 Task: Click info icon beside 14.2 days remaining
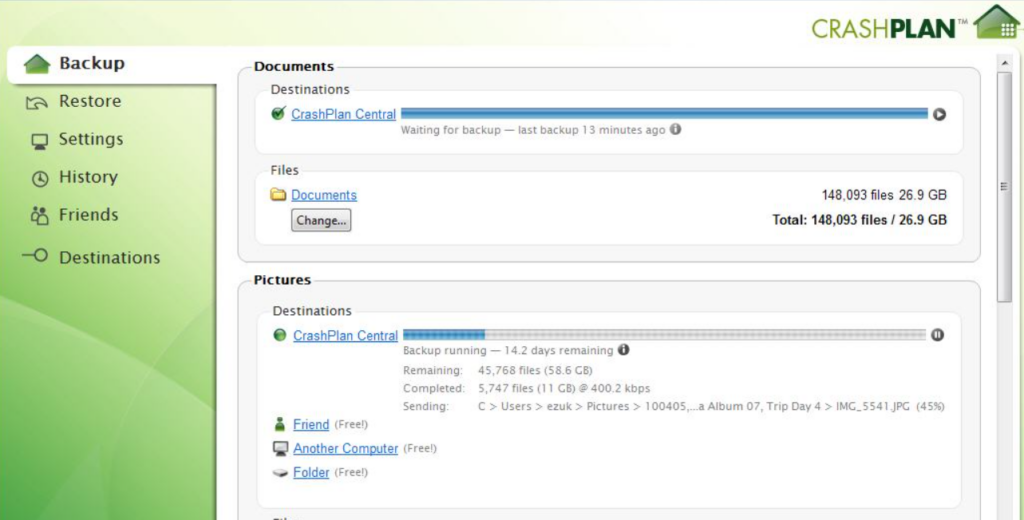point(624,350)
